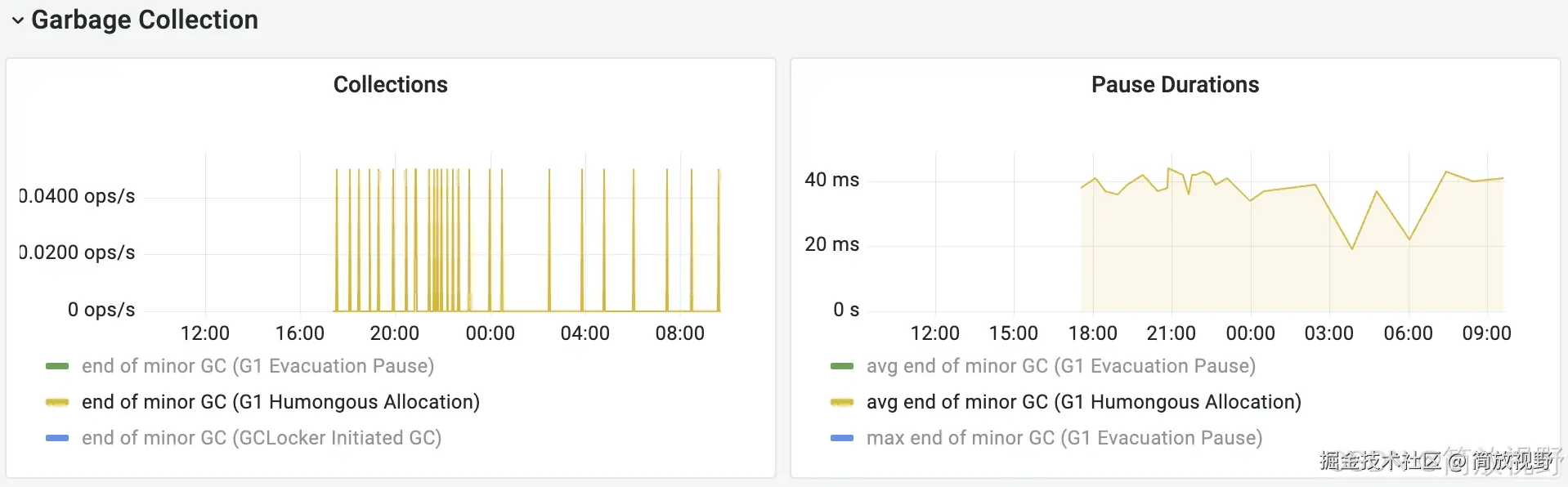Click green swatch for Collections G1 Evacuation Pause
This screenshot has width=1568, height=487.
tap(57, 366)
